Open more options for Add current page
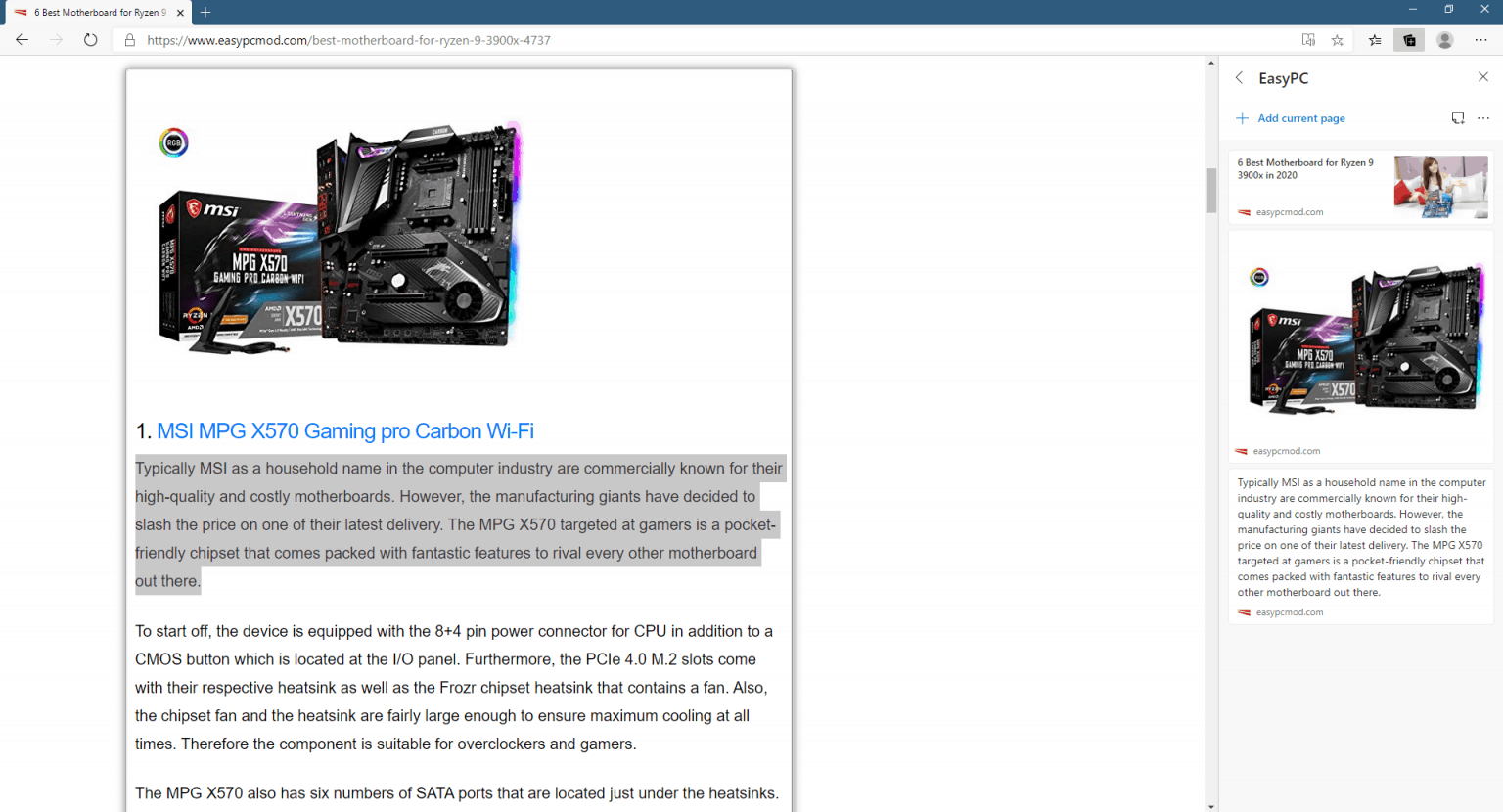 click(x=1483, y=117)
